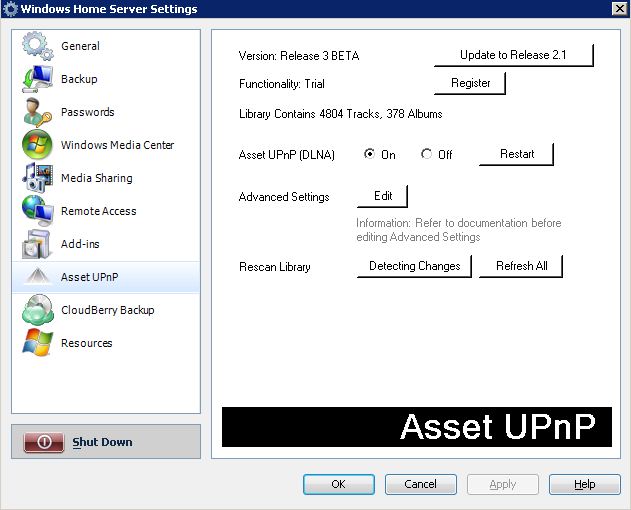
Task: Click the Media Sharing icon
Action: pyautogui.click(x=37, y=178)
